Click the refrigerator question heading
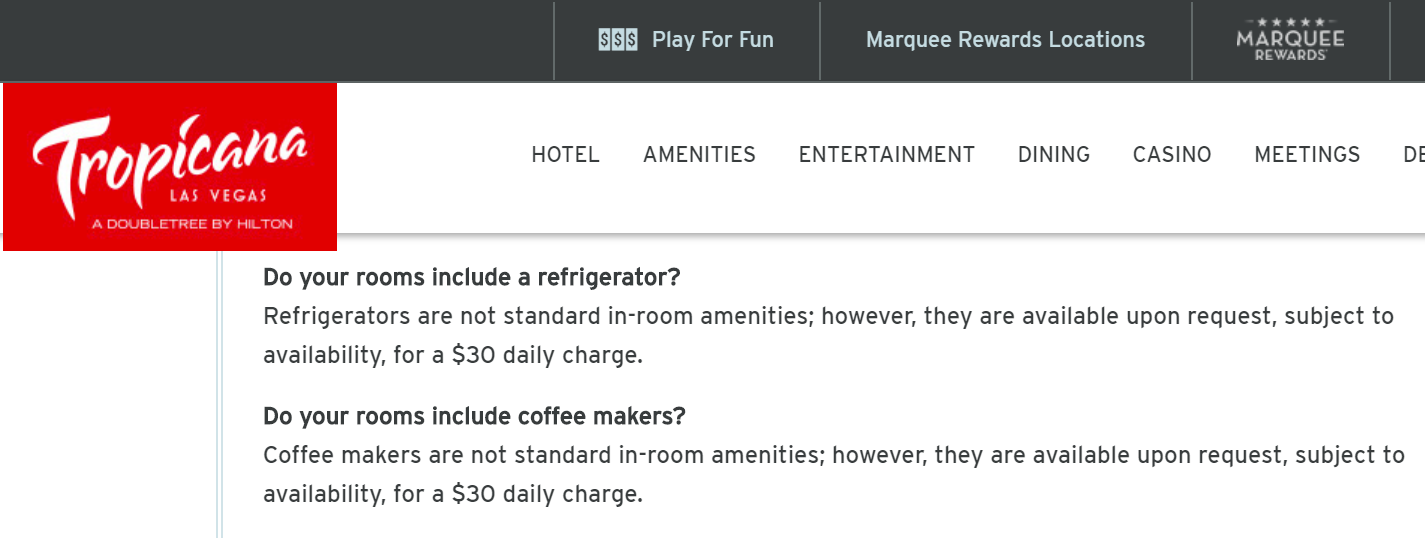 [472, 277]
